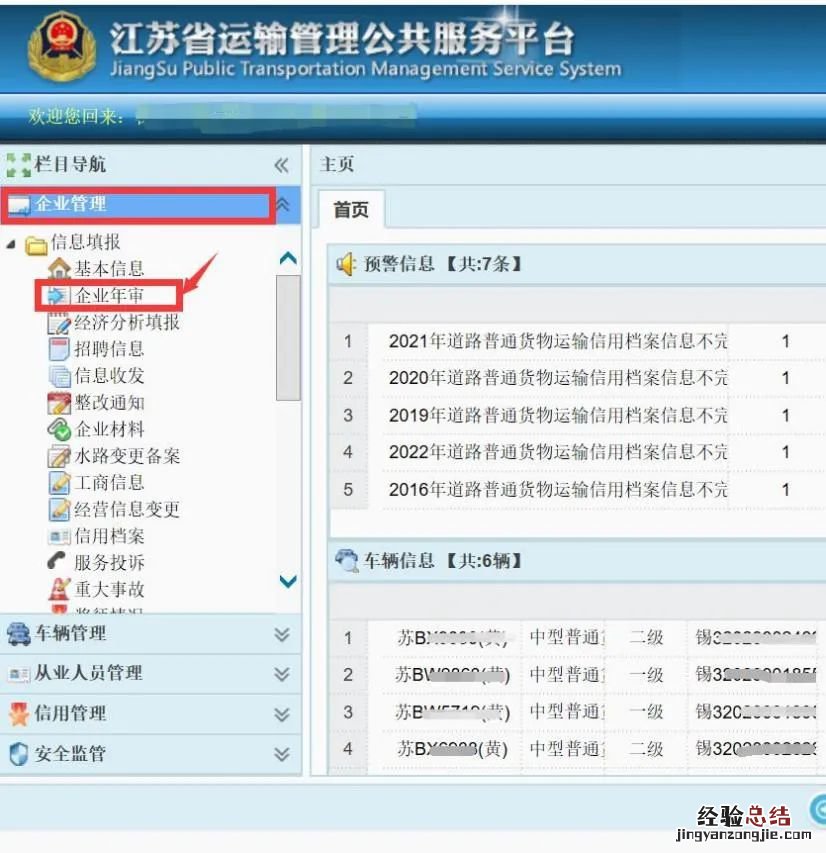
Task: Click the 重大事故 warning icon
Action: tap(59, 589)
